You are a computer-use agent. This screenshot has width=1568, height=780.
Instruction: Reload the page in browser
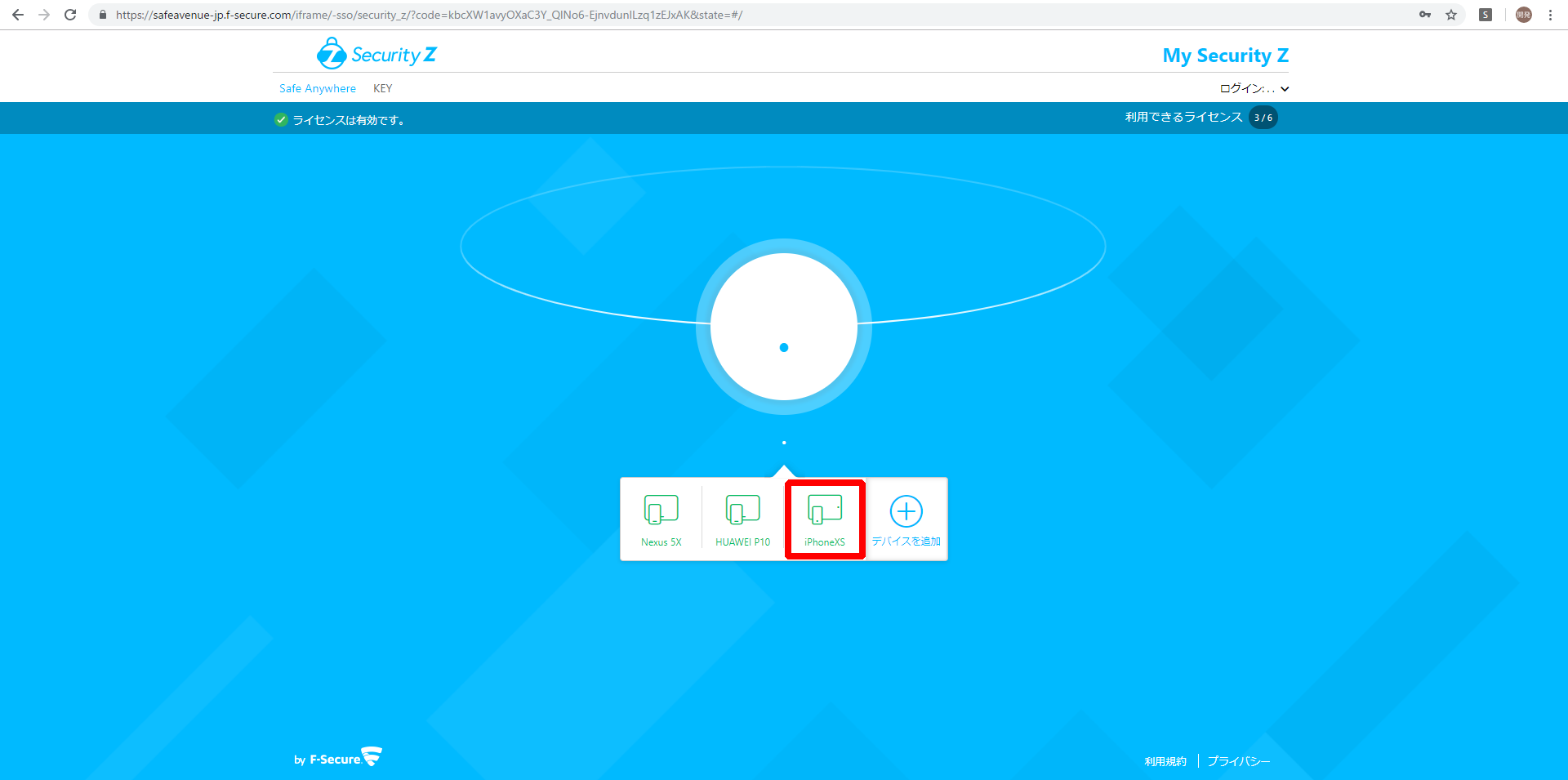70,15
